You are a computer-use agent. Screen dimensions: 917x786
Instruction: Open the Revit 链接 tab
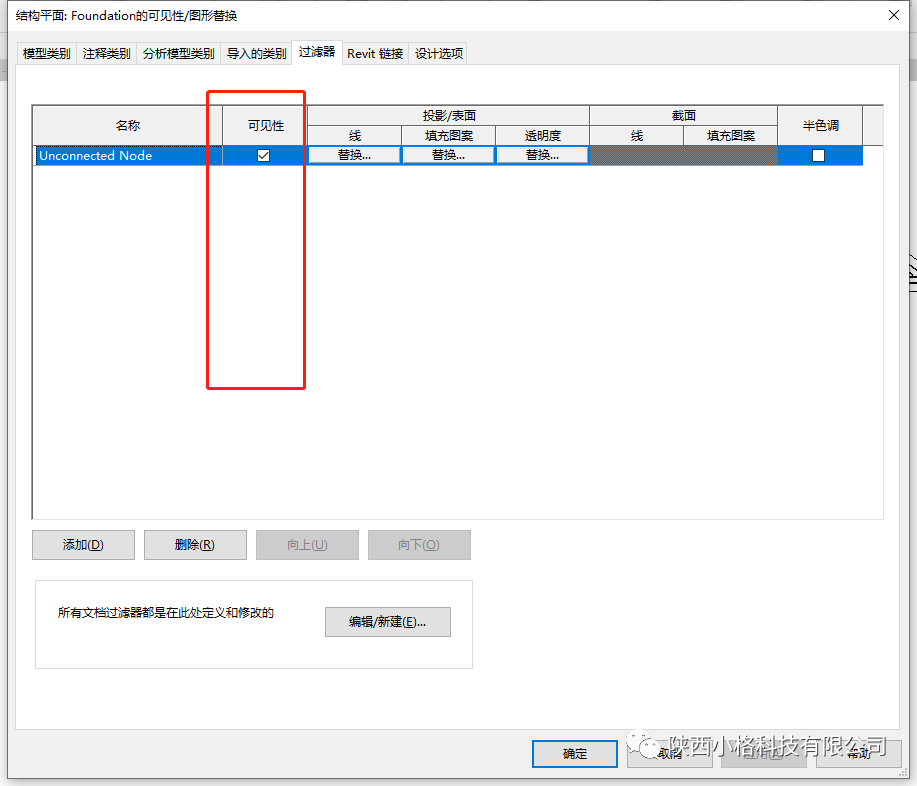[374, 53]
